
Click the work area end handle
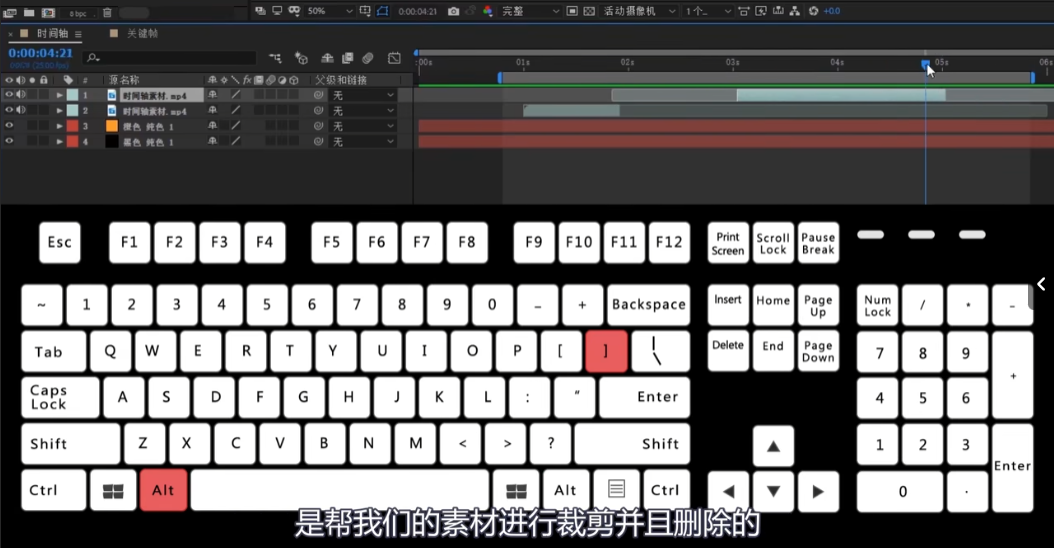pos(1032,78)
